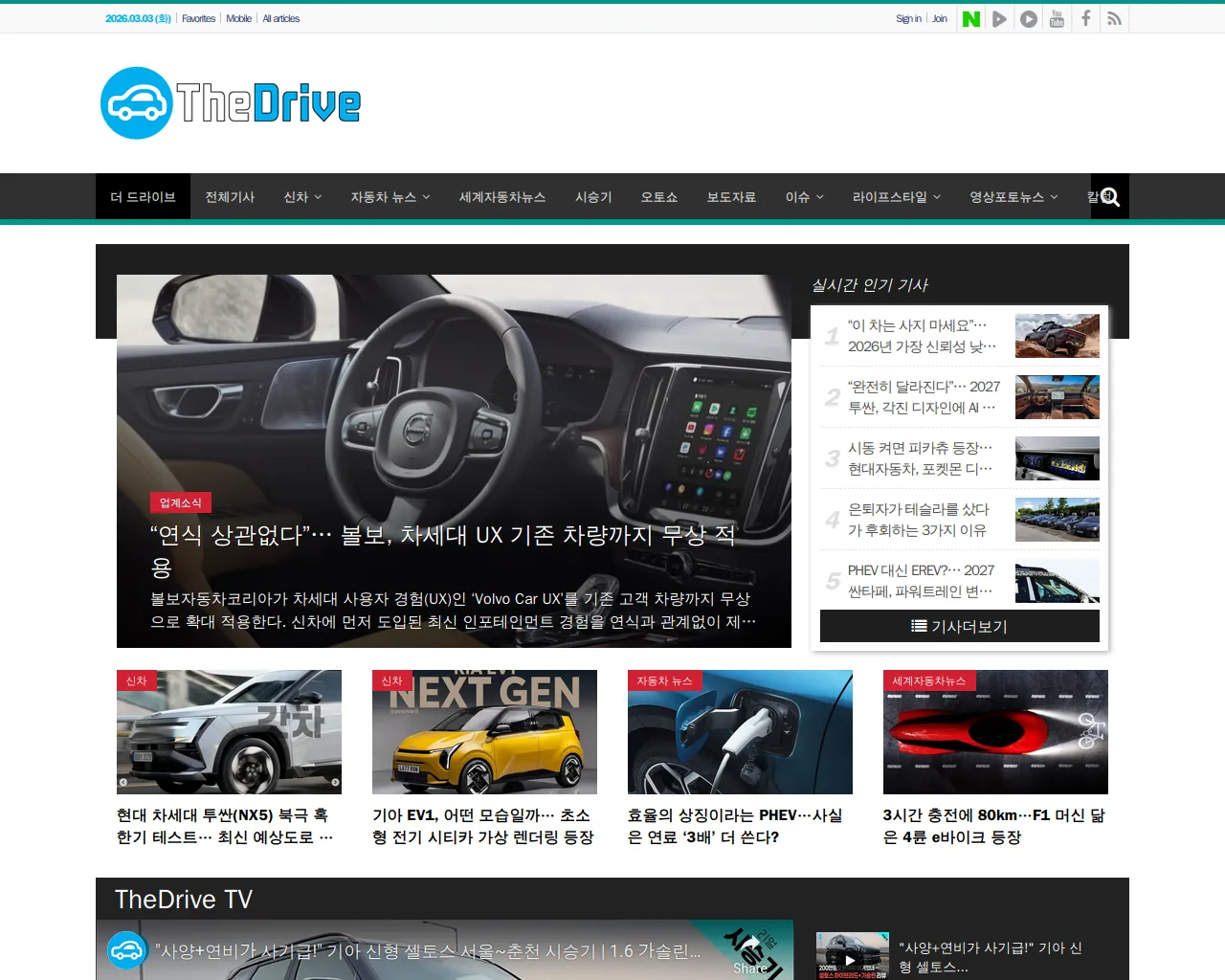Click the green Naver N icon
Image resolution: width=1225 pixels, height=980 pixels.
click(970, 19)
